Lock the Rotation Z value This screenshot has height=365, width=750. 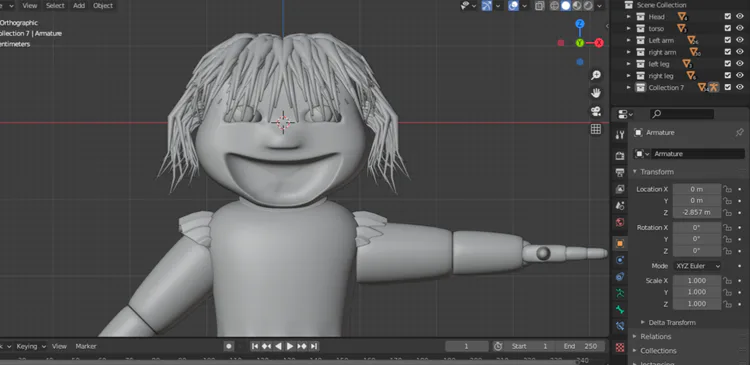tap(727, 251)
